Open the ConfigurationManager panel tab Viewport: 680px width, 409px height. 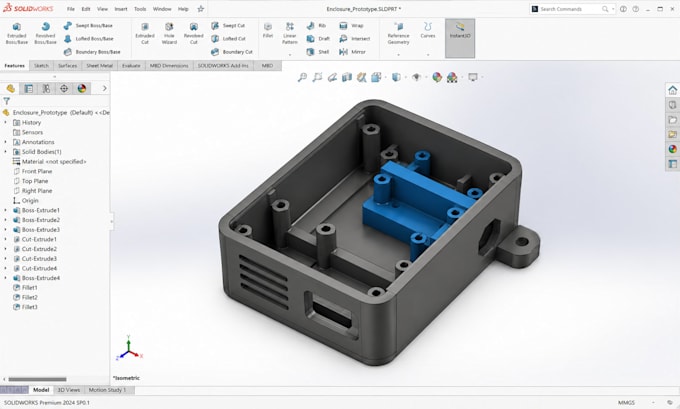[46, 88]
